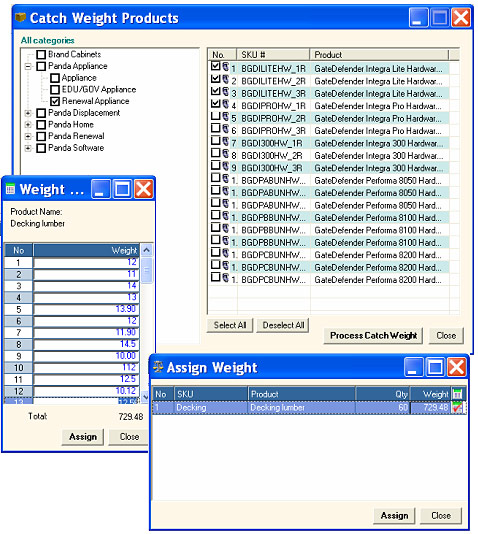Expand the Panda Software tree node
The height and width of the screenshot is (534, 478).
[x=28, y=148]
